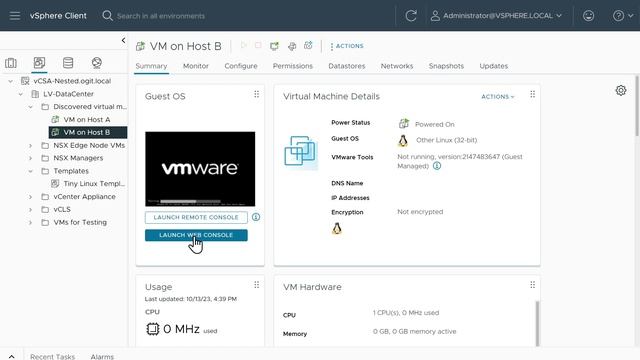Switch to Hosts and Clusters inventory view
Image resolution: width=640 pixels, height=360 pixels.
11,63
